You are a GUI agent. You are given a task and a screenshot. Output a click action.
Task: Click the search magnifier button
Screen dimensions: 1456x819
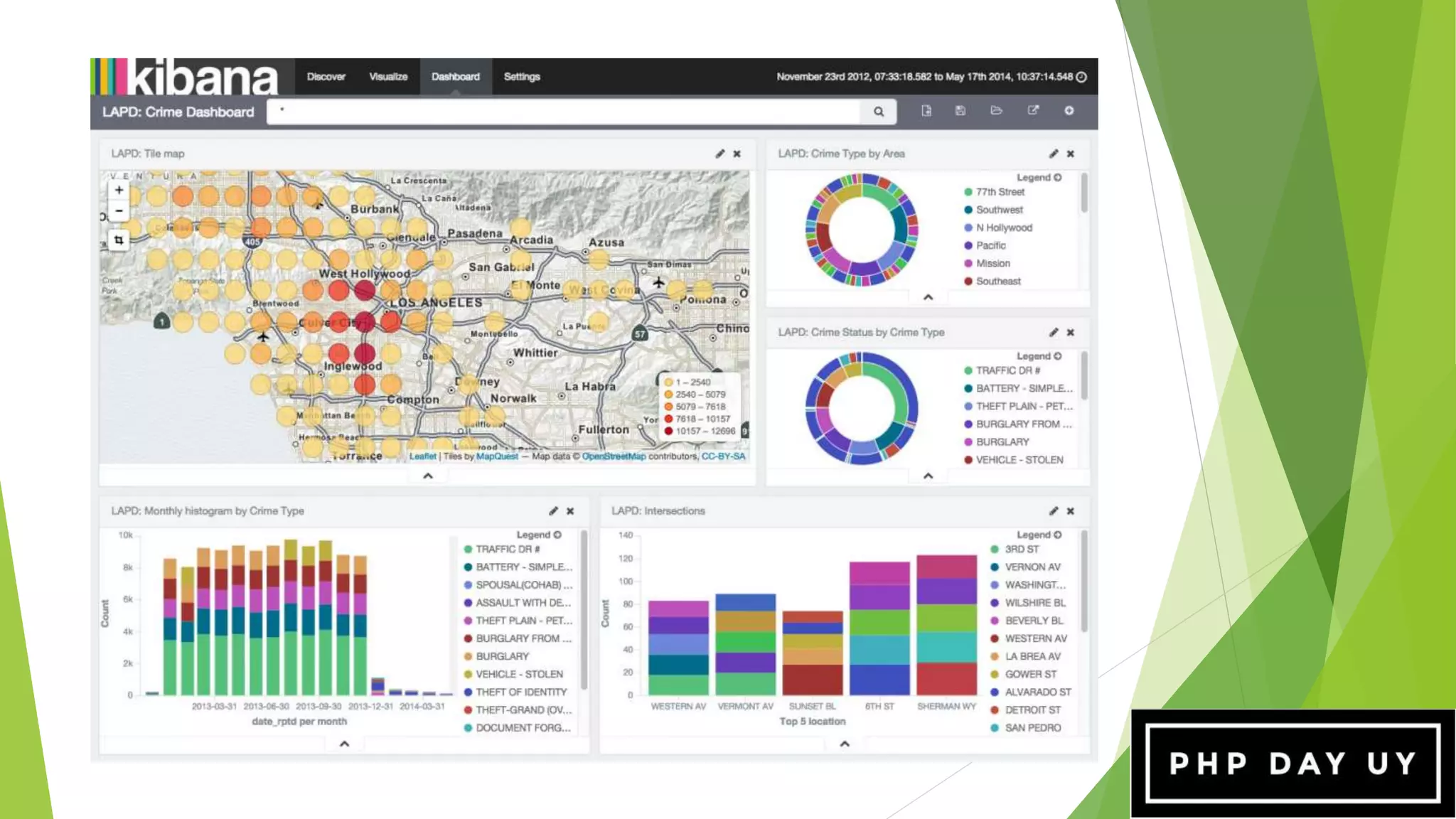tap(879, 112)
